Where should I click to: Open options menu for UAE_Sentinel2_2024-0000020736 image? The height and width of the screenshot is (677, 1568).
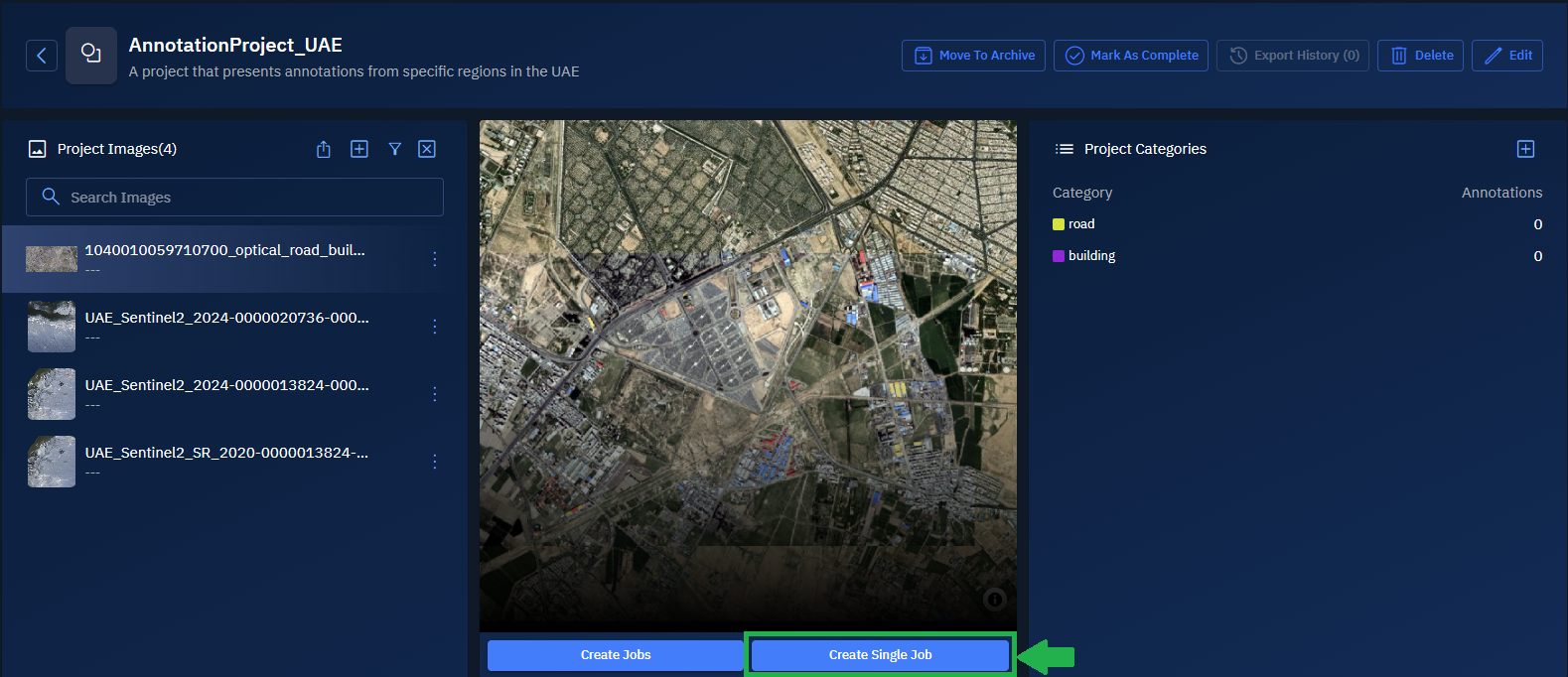[x=434, y=327]
